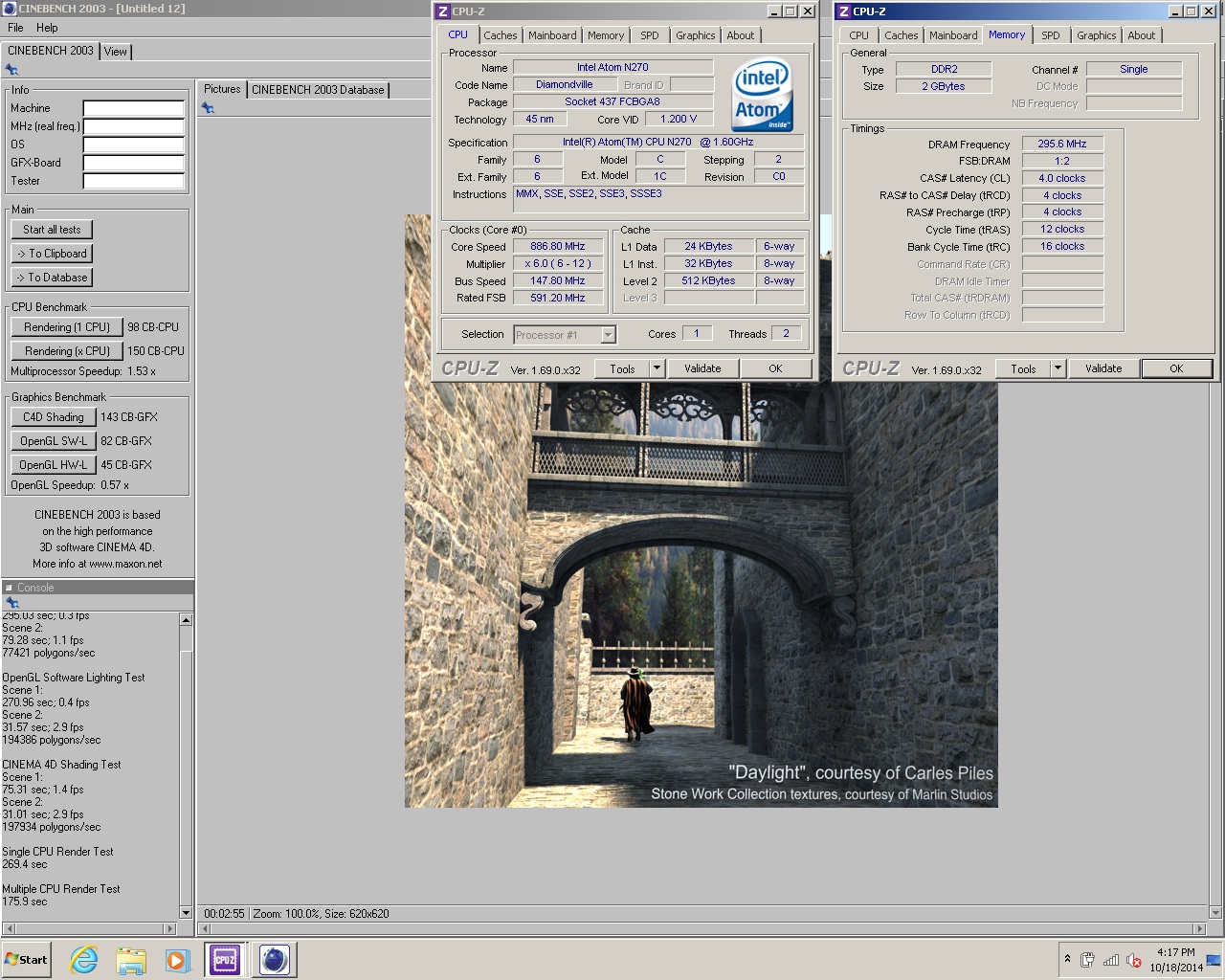1225x980 pixels.
Task: Launch Windows Media Player from taskbar
Action: click(177, 960)
